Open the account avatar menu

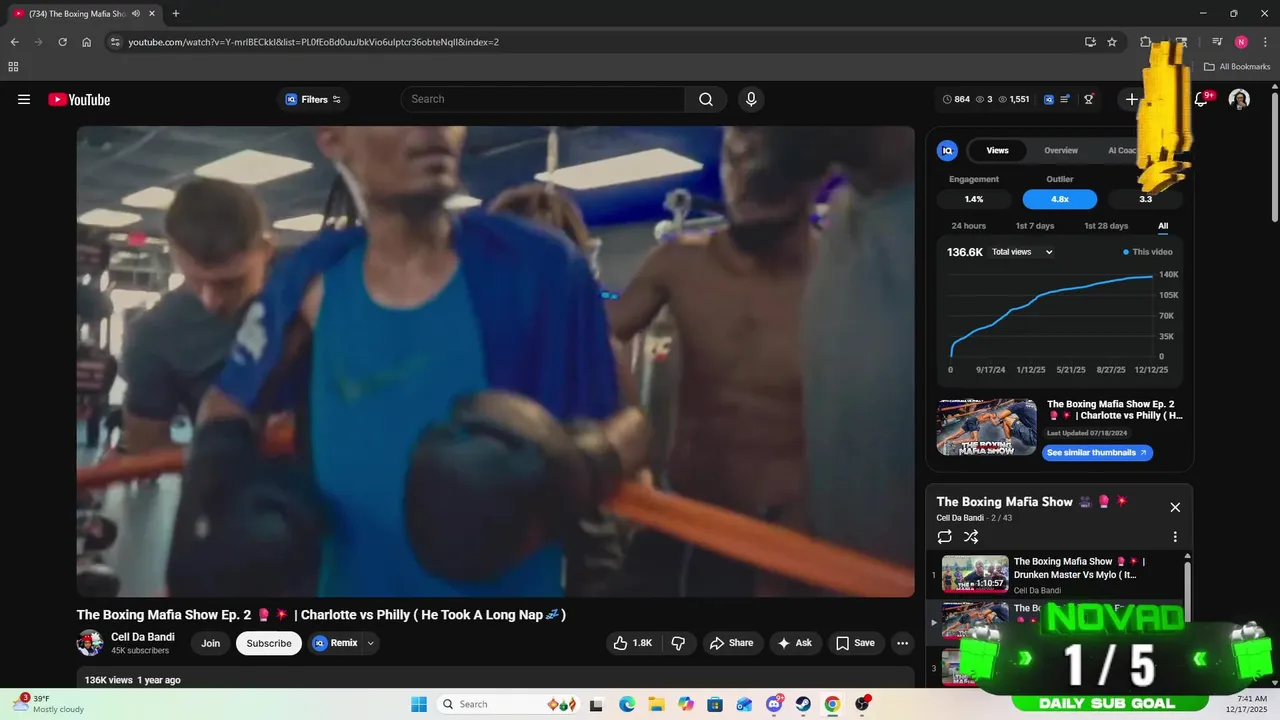[x=1239, y=99]
